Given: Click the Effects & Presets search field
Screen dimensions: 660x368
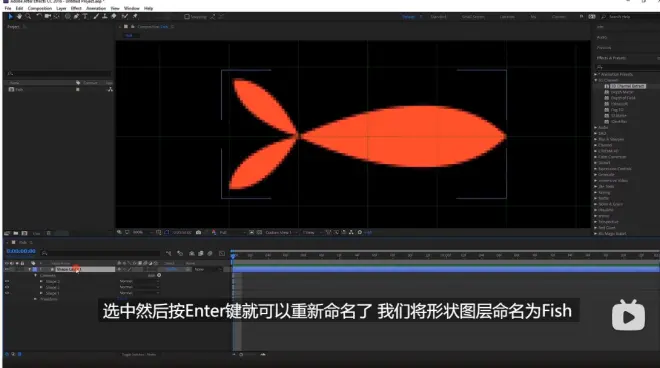Looking at the screenshot, I should click(627, 67).
